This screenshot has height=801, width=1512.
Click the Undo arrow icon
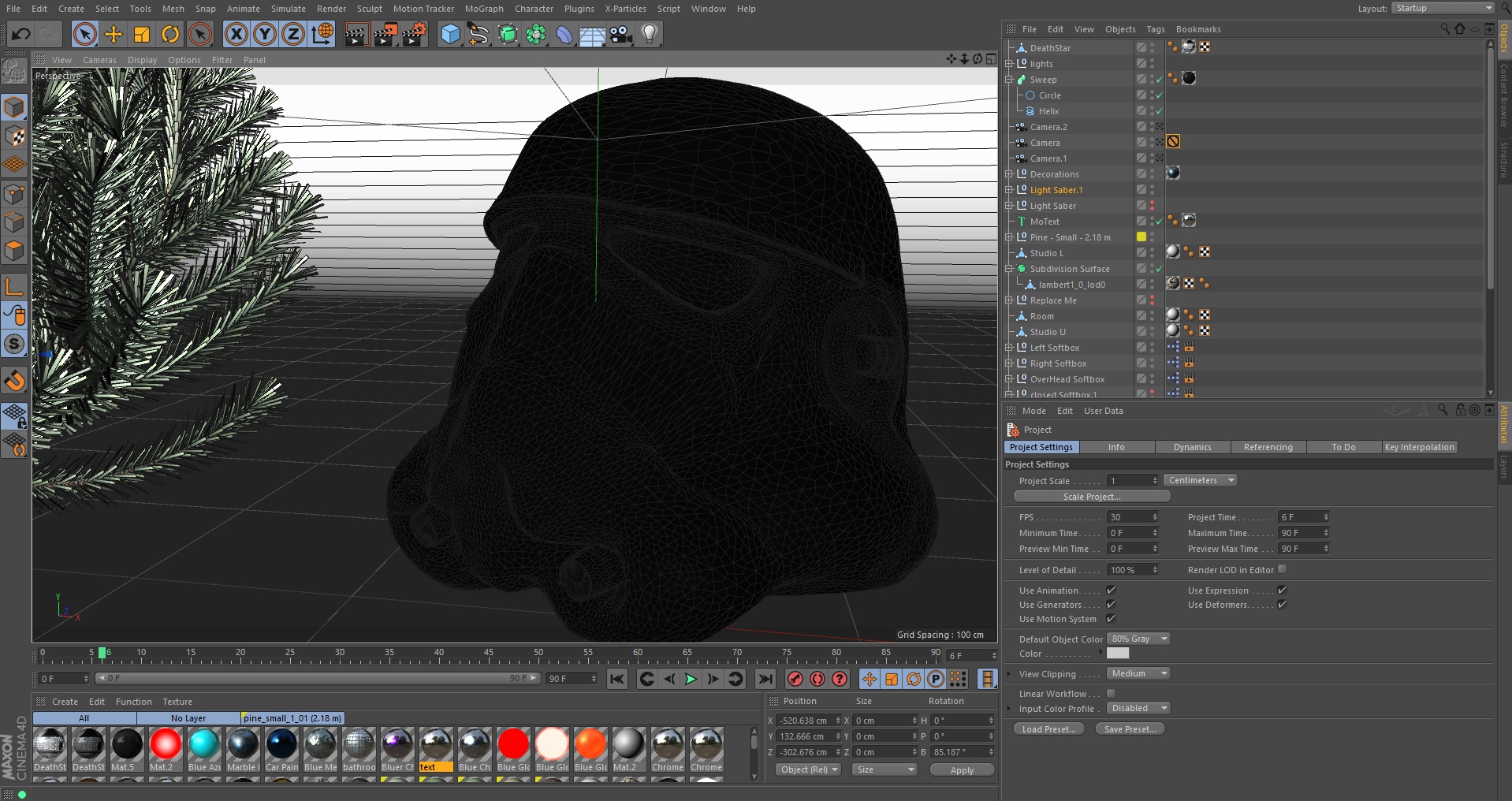(x=21, y=34)
